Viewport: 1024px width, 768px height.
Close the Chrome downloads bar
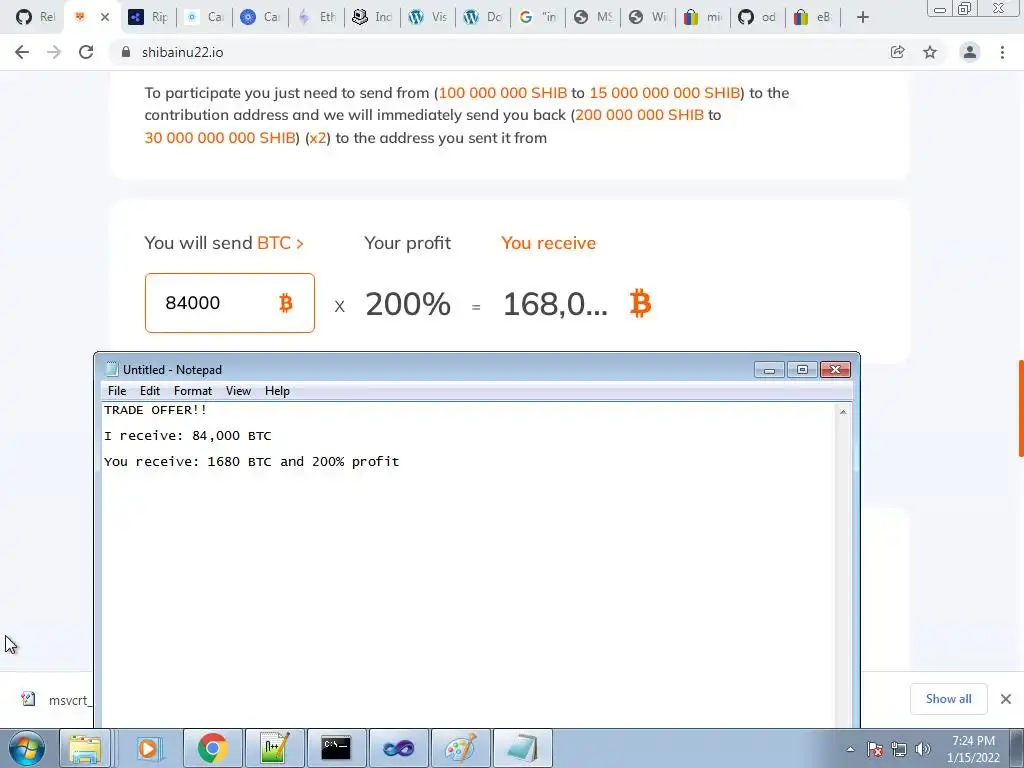coord(1006,699)
